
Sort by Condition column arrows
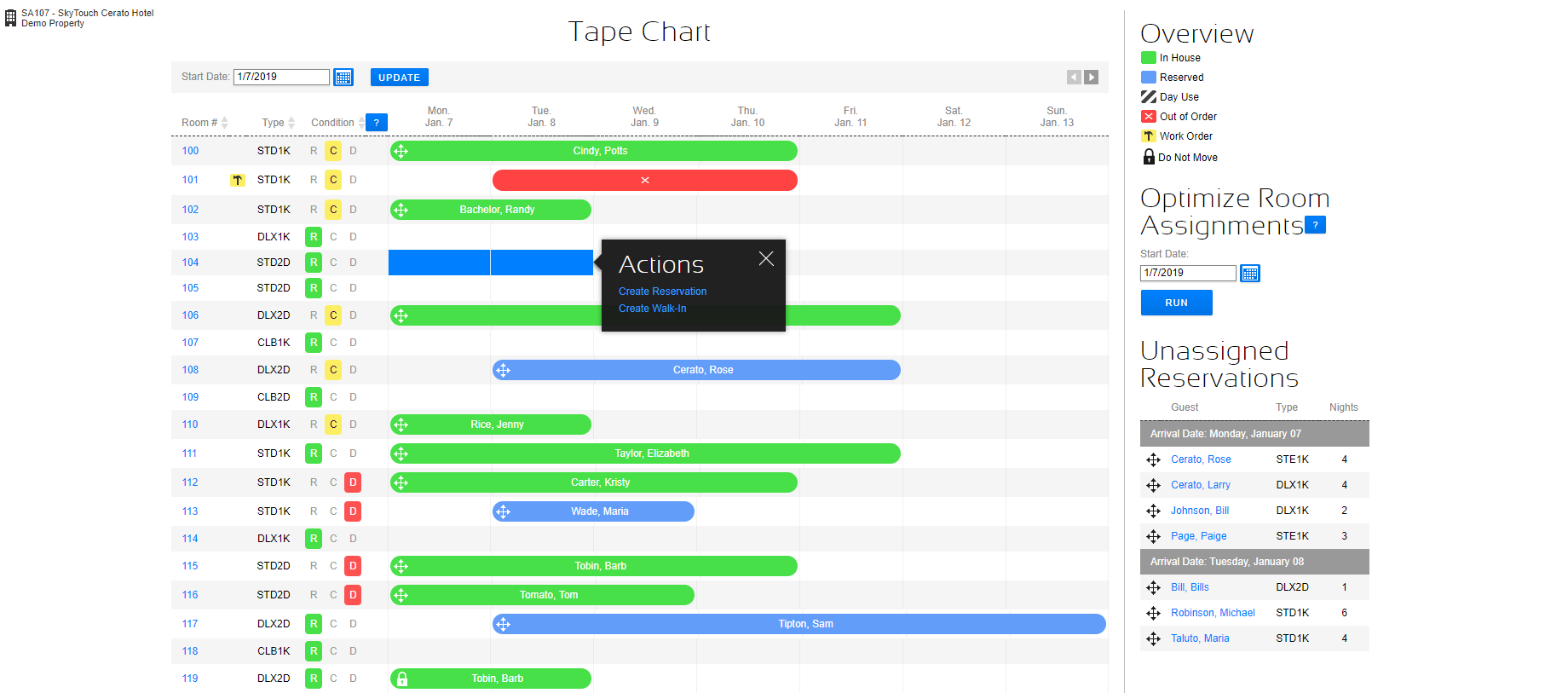[361, 123]
